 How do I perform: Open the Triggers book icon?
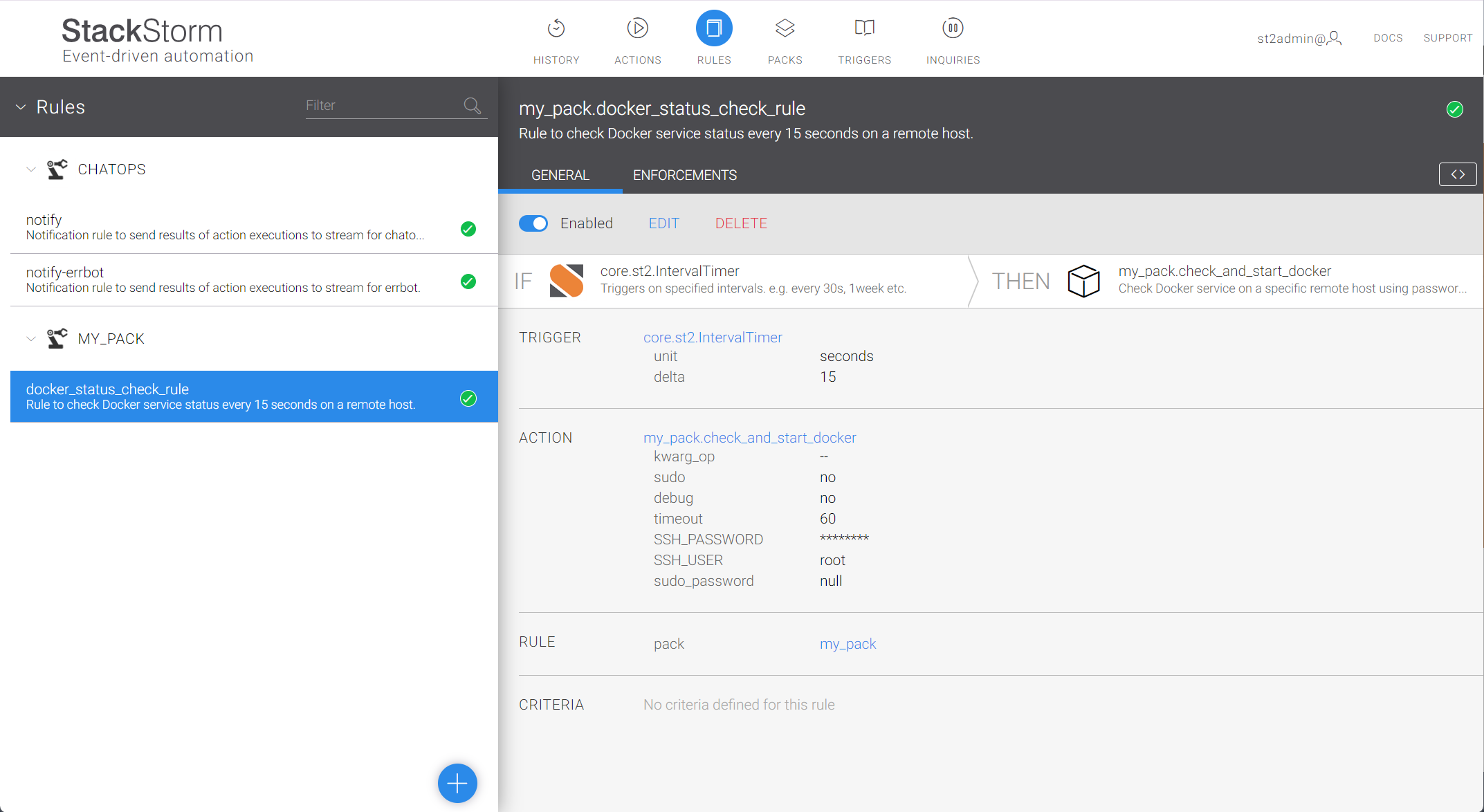[x=865, y=28]
